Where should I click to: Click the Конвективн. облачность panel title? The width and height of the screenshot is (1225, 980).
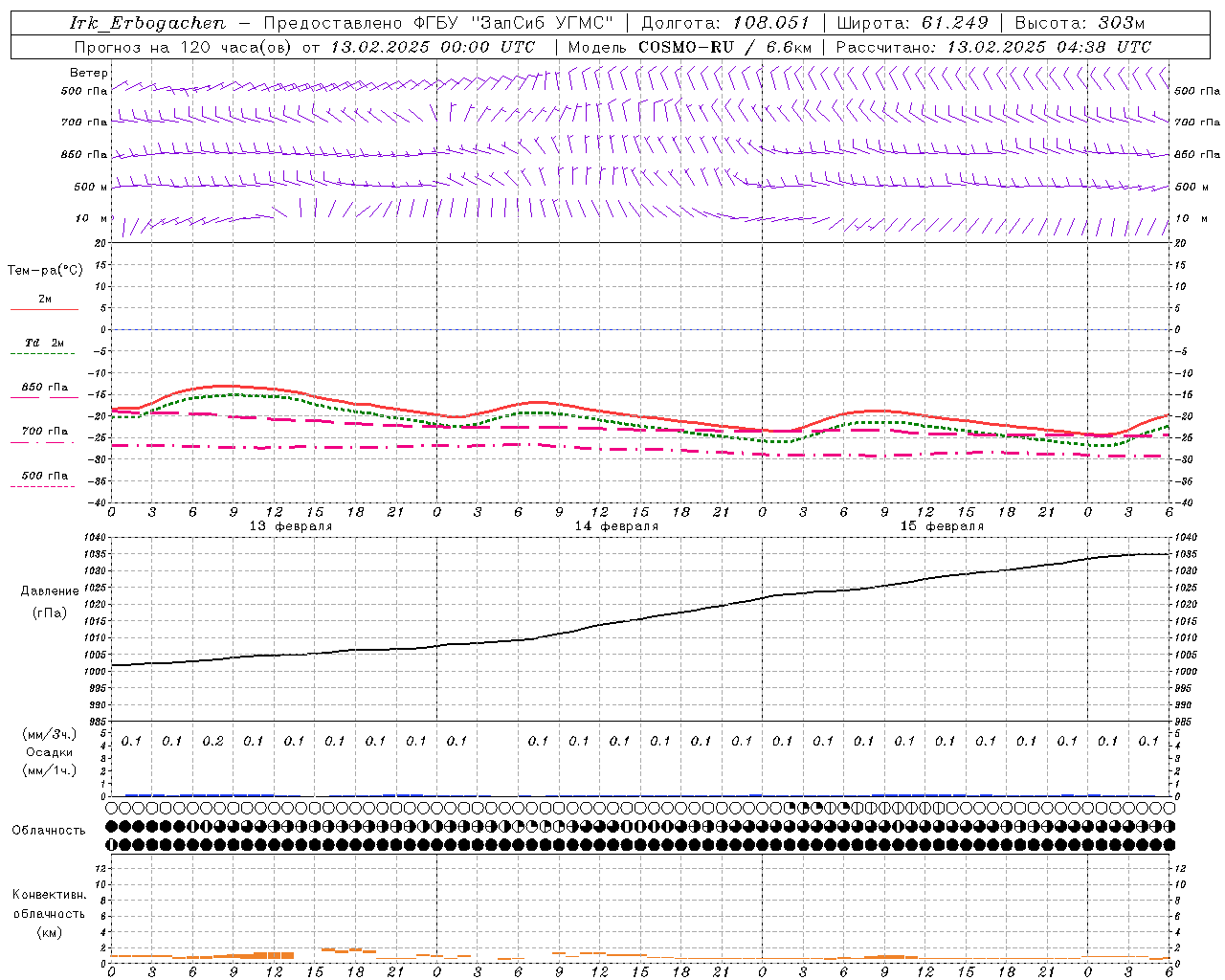click(x=49, y=904)
